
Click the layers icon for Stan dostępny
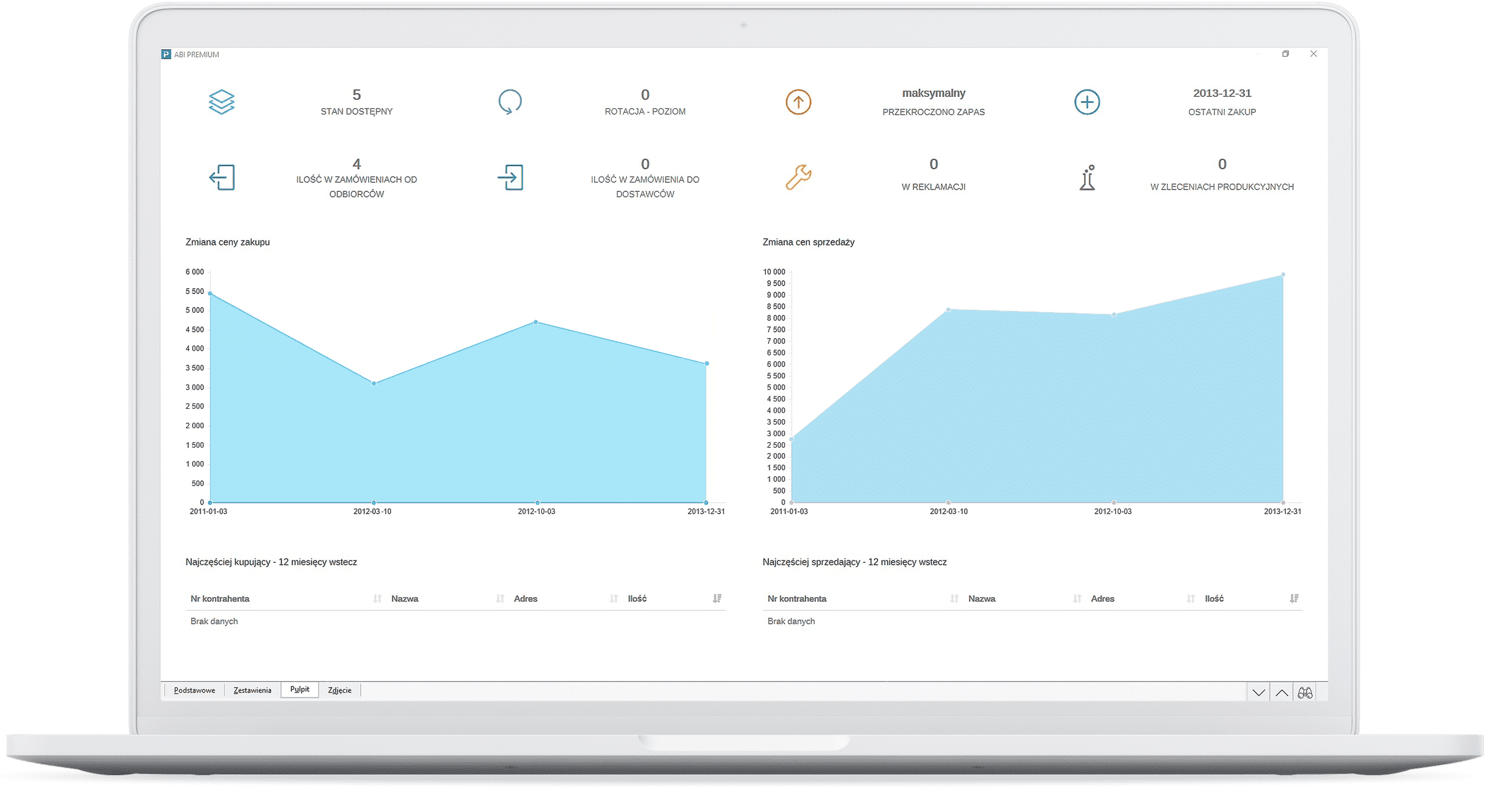[x=221, y=102]
